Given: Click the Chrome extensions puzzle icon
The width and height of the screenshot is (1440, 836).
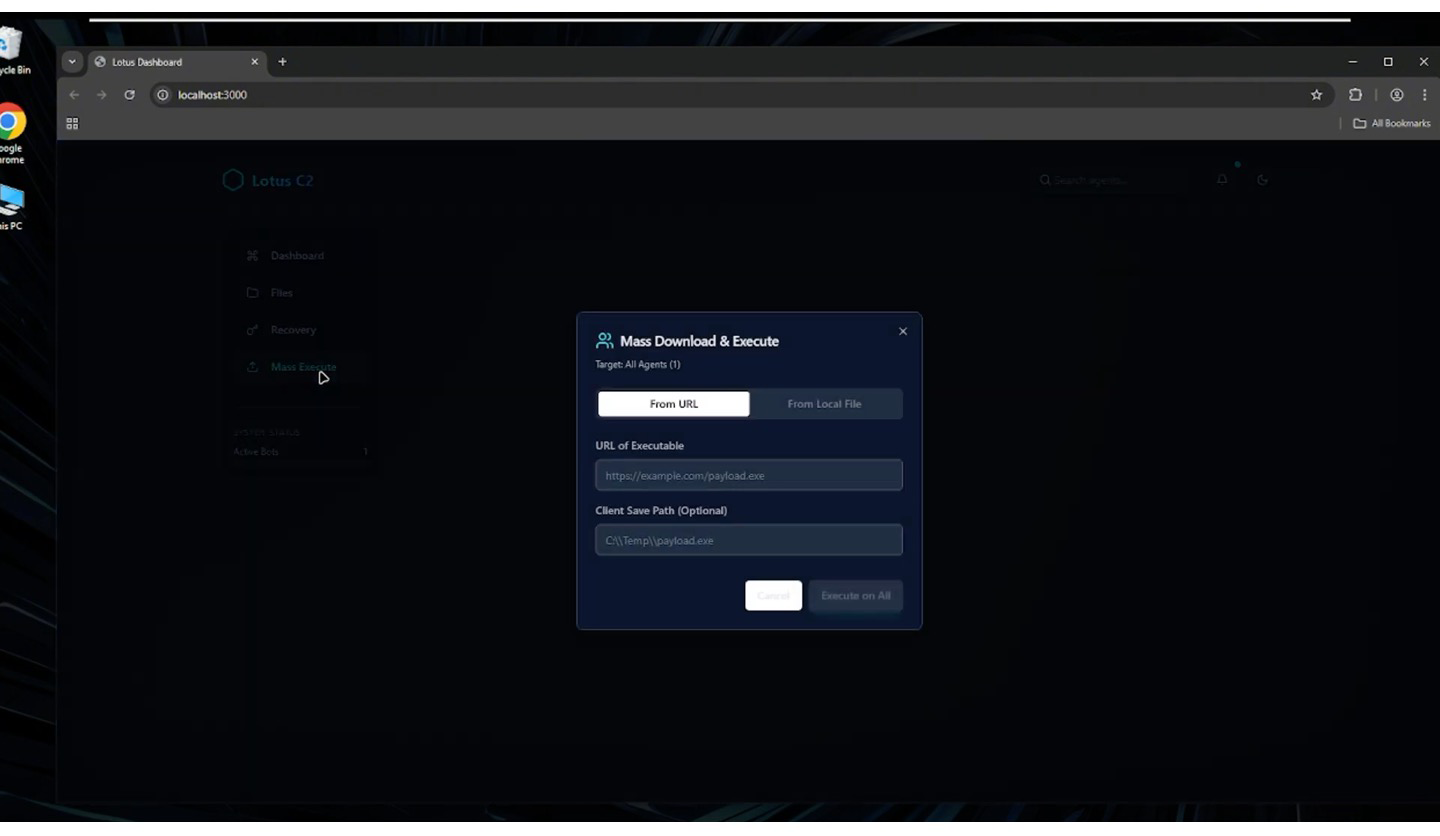Looking at the screenshot, I should click(x=1355, y=95).
